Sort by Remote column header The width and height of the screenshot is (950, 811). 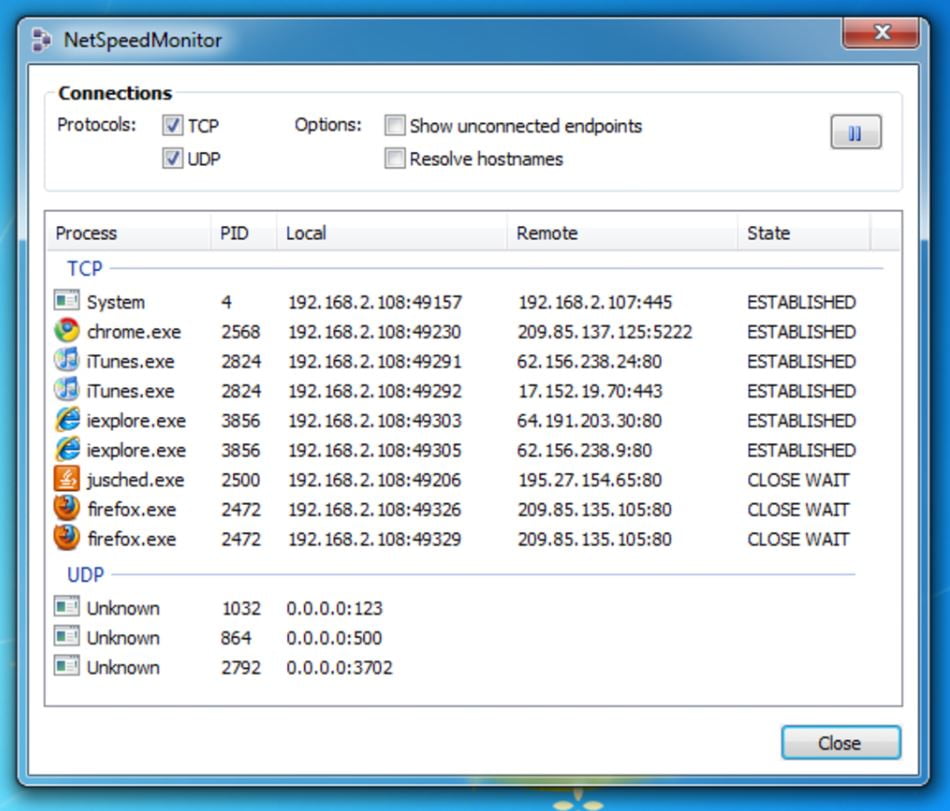[x=622, y=233]
